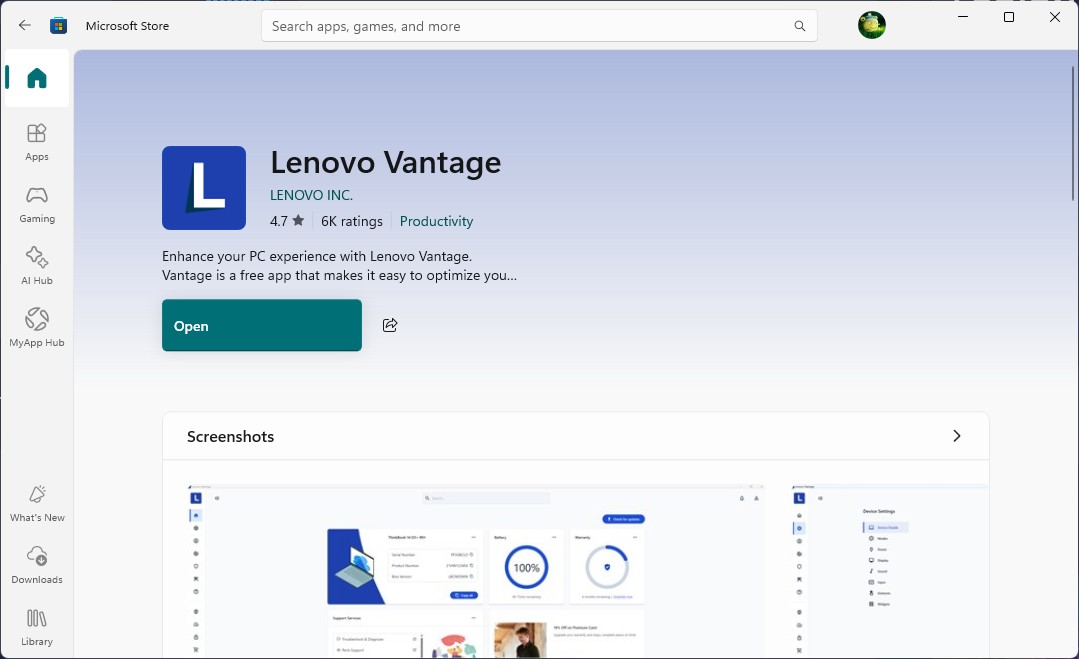The width and height of the screenshot is (1079, 659).
Task: Click the share icon next to Open
Action: [389, 325]
